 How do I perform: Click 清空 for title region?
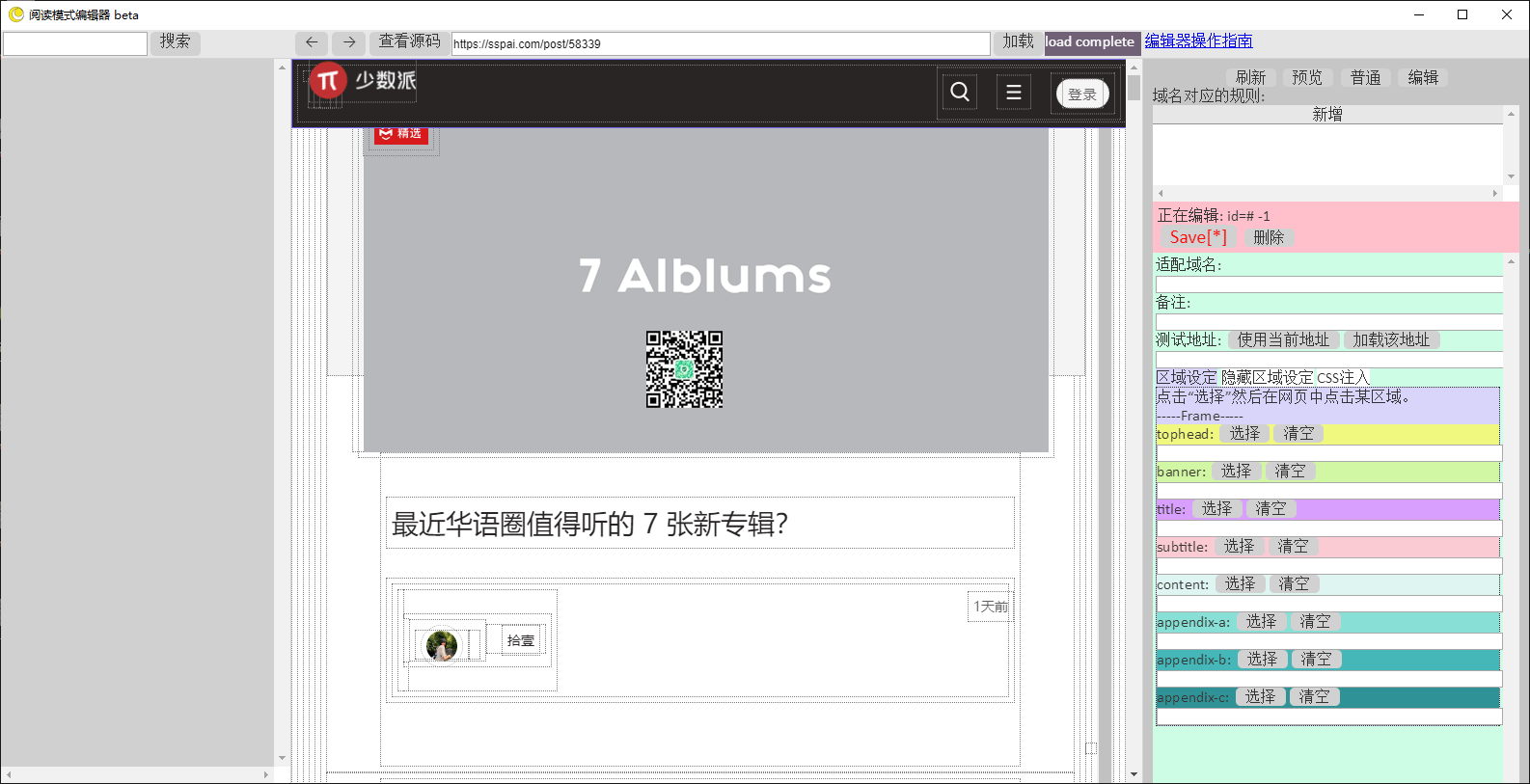pos(1270,509)
